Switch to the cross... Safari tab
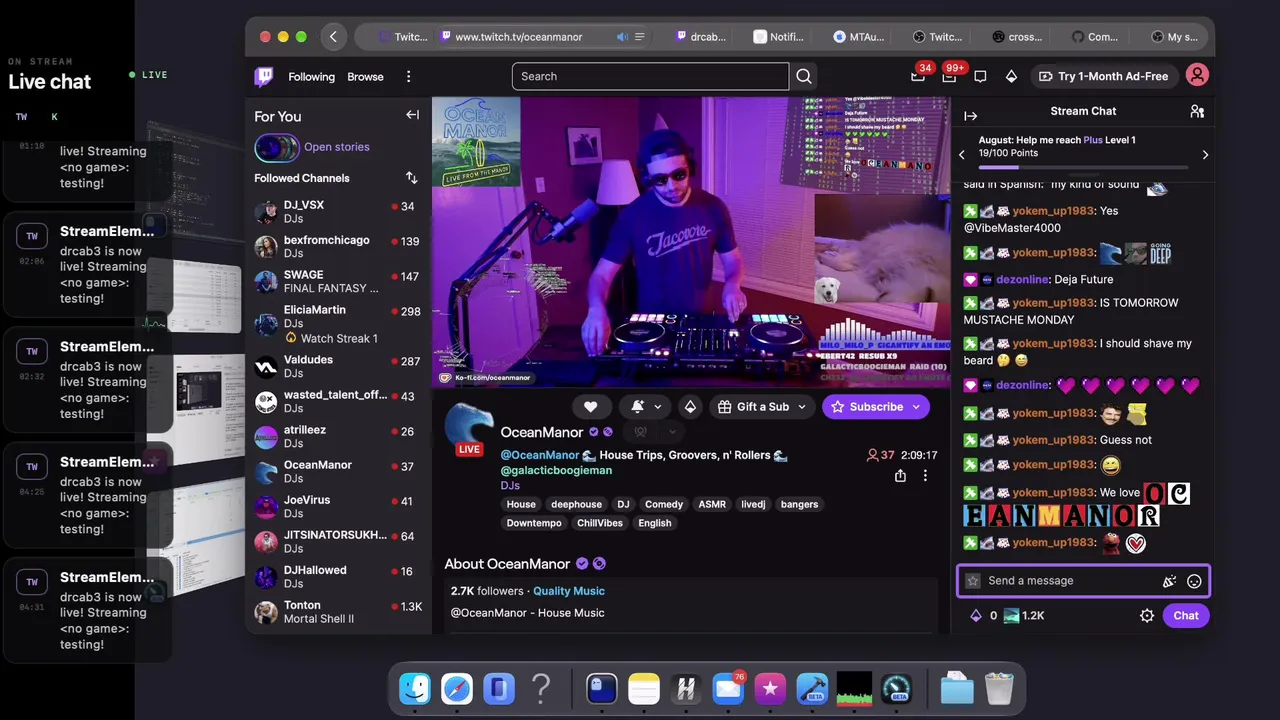The height and width of the screenshot is (720, 1280). (x=1016, y=37)
